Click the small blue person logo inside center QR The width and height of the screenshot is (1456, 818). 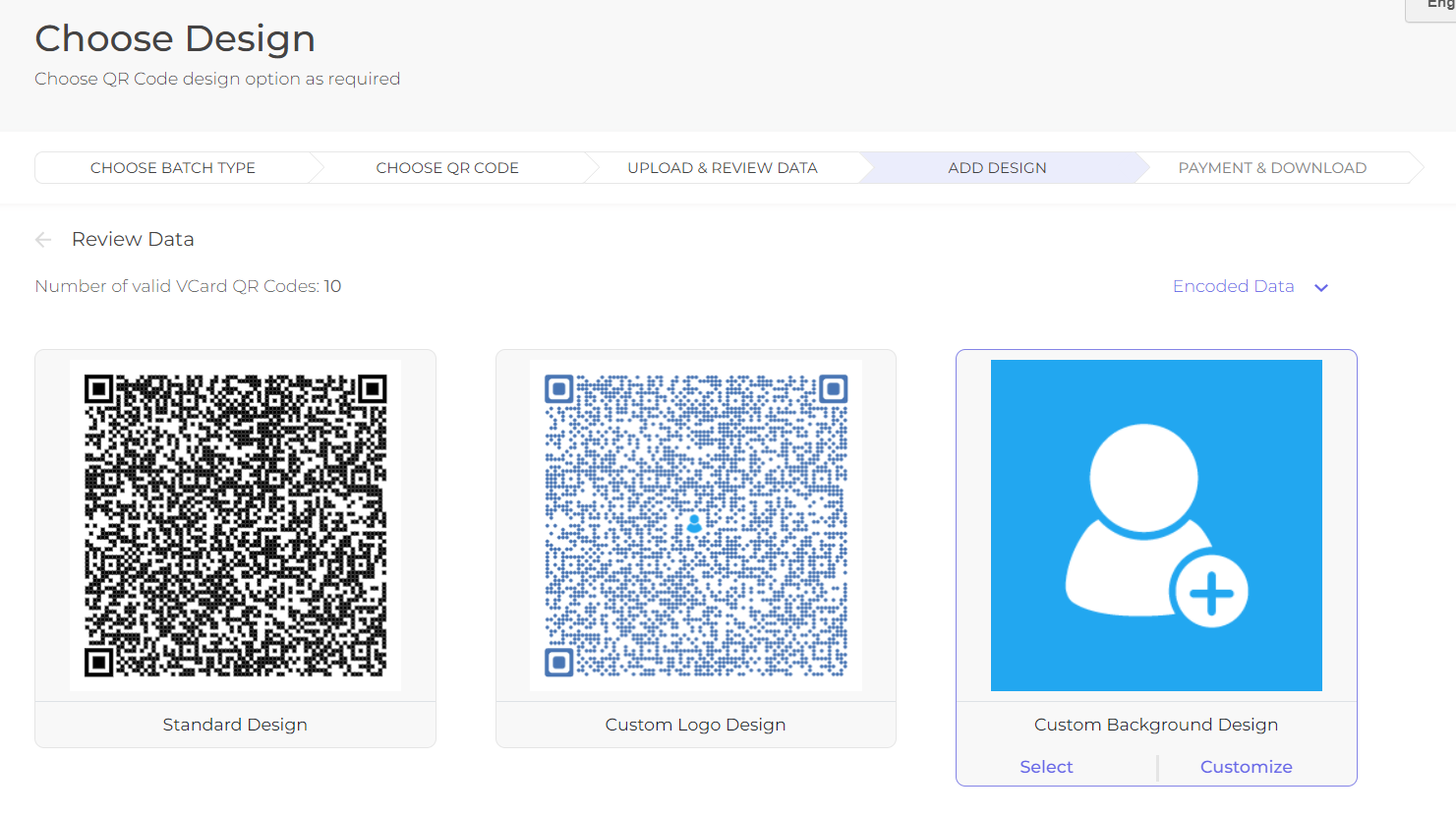click(695, 524)
